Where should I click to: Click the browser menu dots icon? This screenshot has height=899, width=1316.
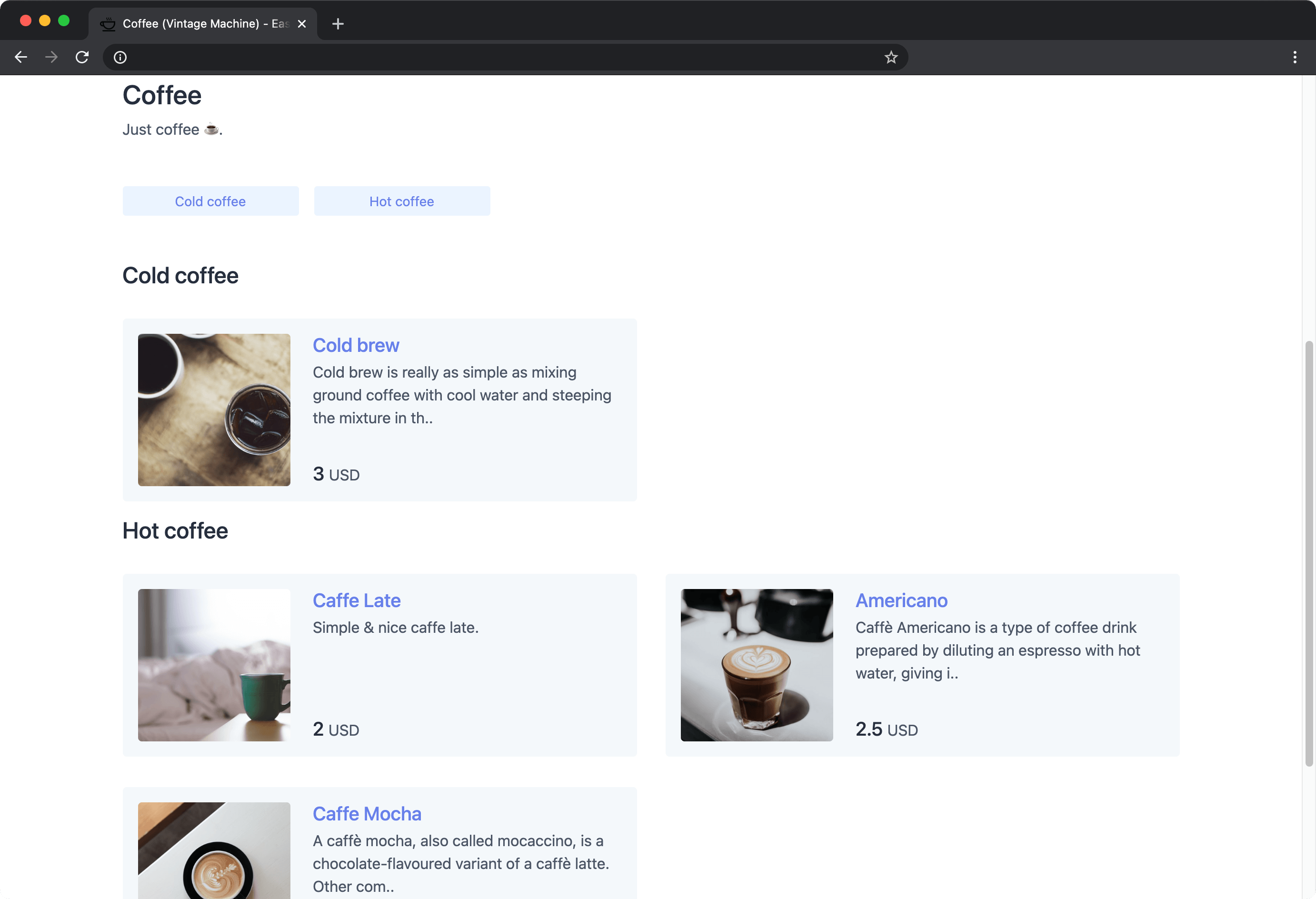(x=1295, y=57)
